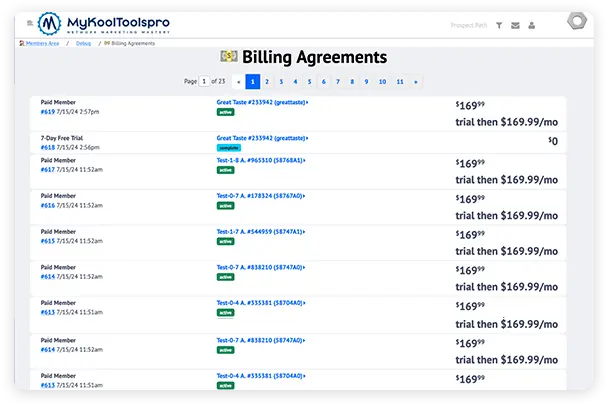Open the mail envelope icon
The width and height of the screenshot is (608, 403).
(515, 25)
